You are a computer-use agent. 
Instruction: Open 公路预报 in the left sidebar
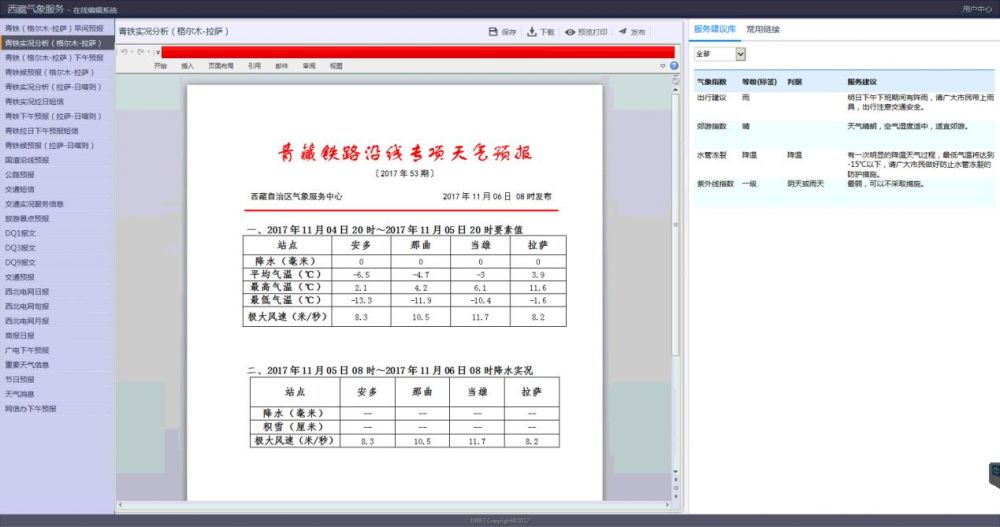coord(20,174)
